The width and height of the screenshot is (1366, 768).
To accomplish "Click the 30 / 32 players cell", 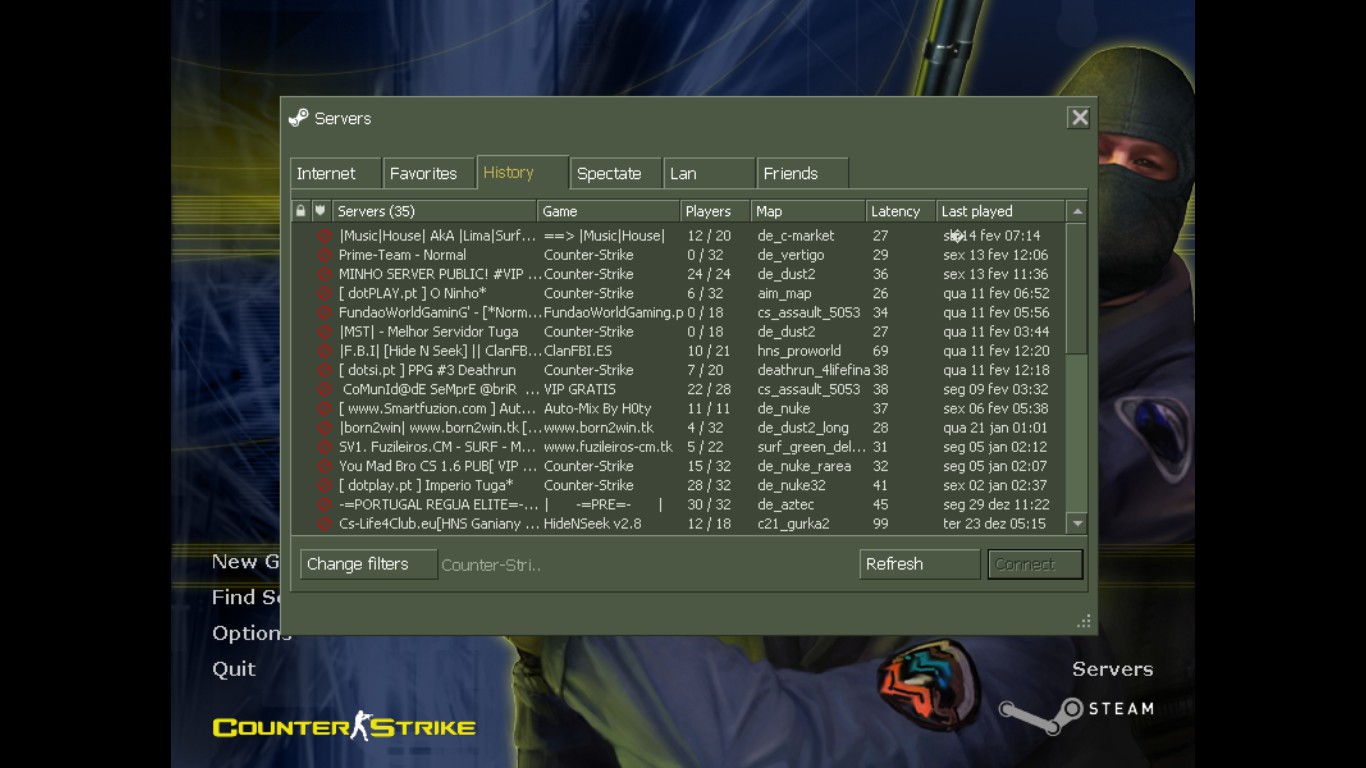I will [x=709, y=504].
